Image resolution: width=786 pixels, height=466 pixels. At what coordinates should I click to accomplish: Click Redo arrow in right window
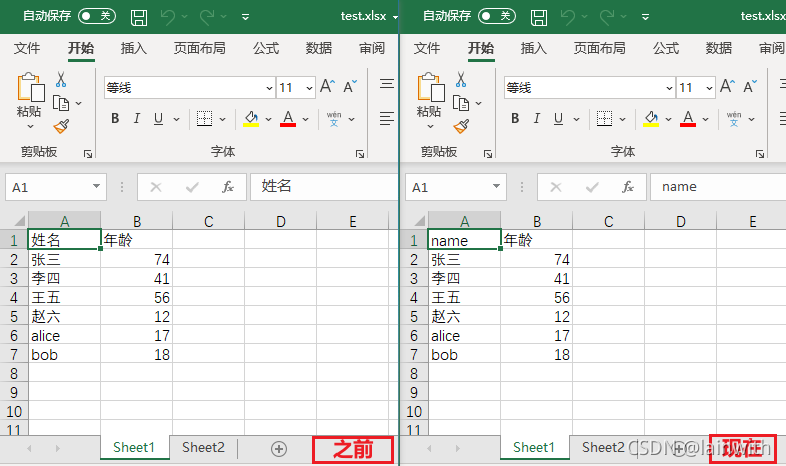607,17
